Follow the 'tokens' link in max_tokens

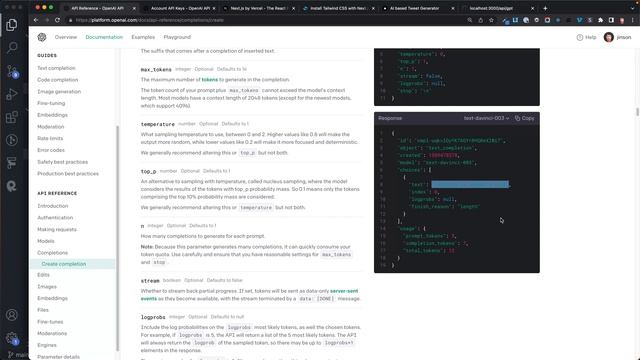click(210, 80)
